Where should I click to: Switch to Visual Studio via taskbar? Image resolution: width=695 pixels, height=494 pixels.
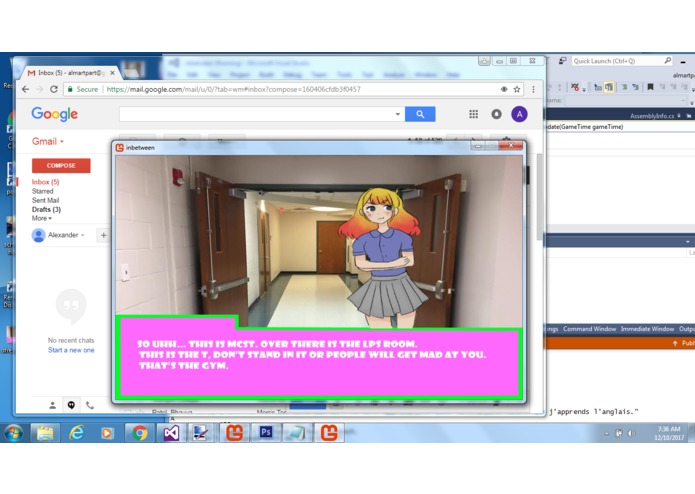click(x=171, y=433)
